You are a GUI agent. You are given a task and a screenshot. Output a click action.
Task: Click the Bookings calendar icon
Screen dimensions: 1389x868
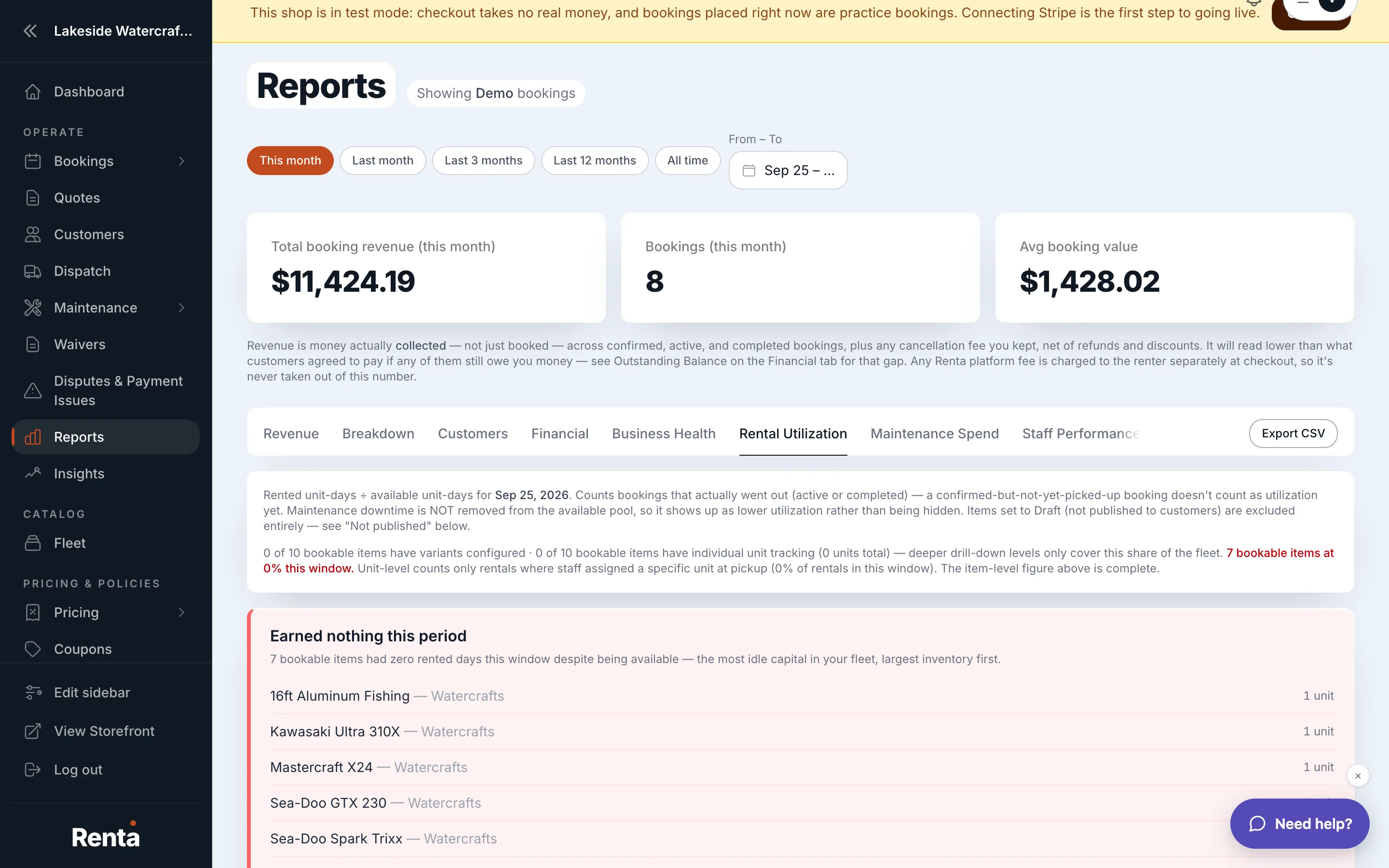tap(33, 162)
